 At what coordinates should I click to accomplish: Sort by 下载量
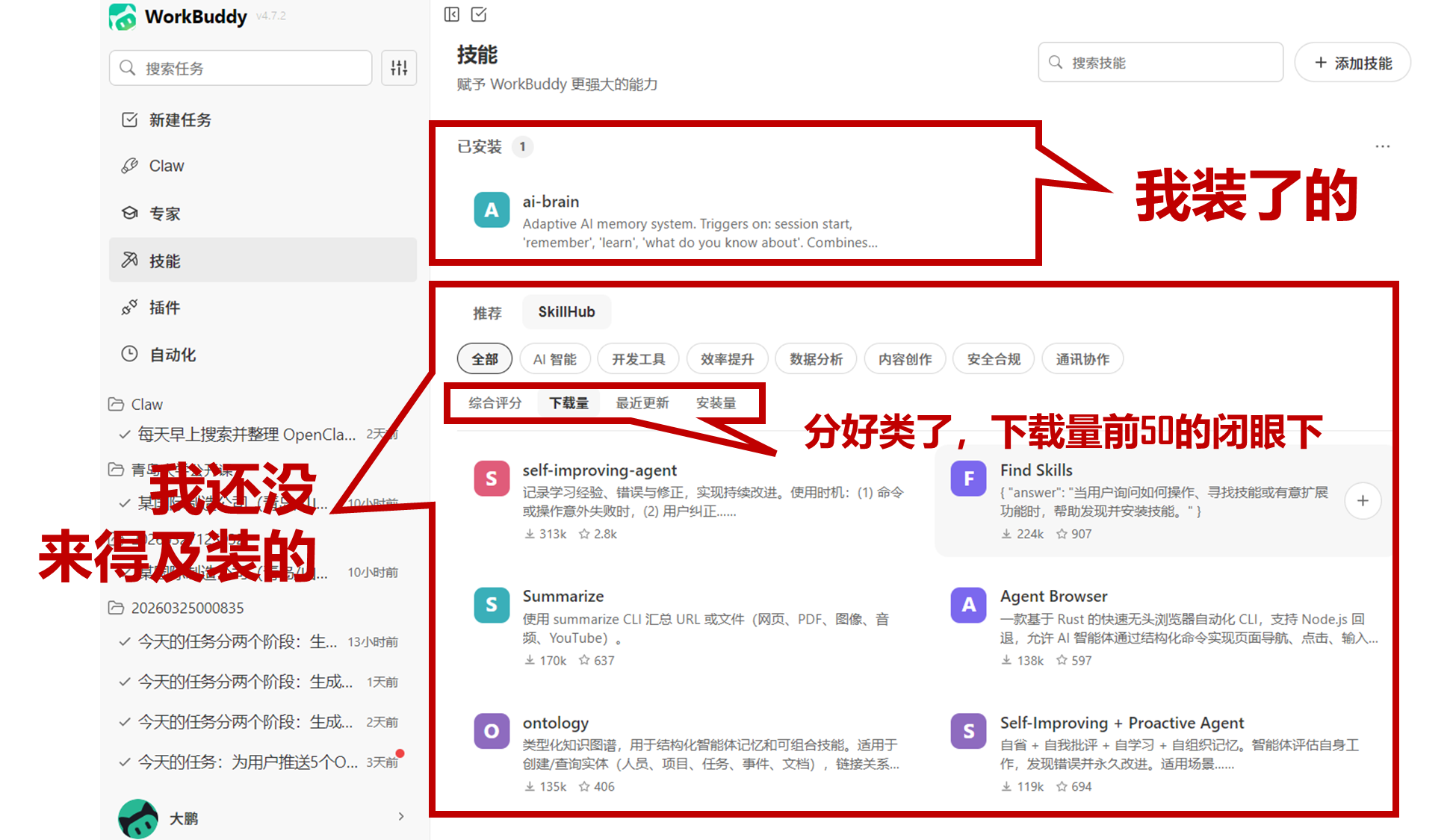(569, 403)
